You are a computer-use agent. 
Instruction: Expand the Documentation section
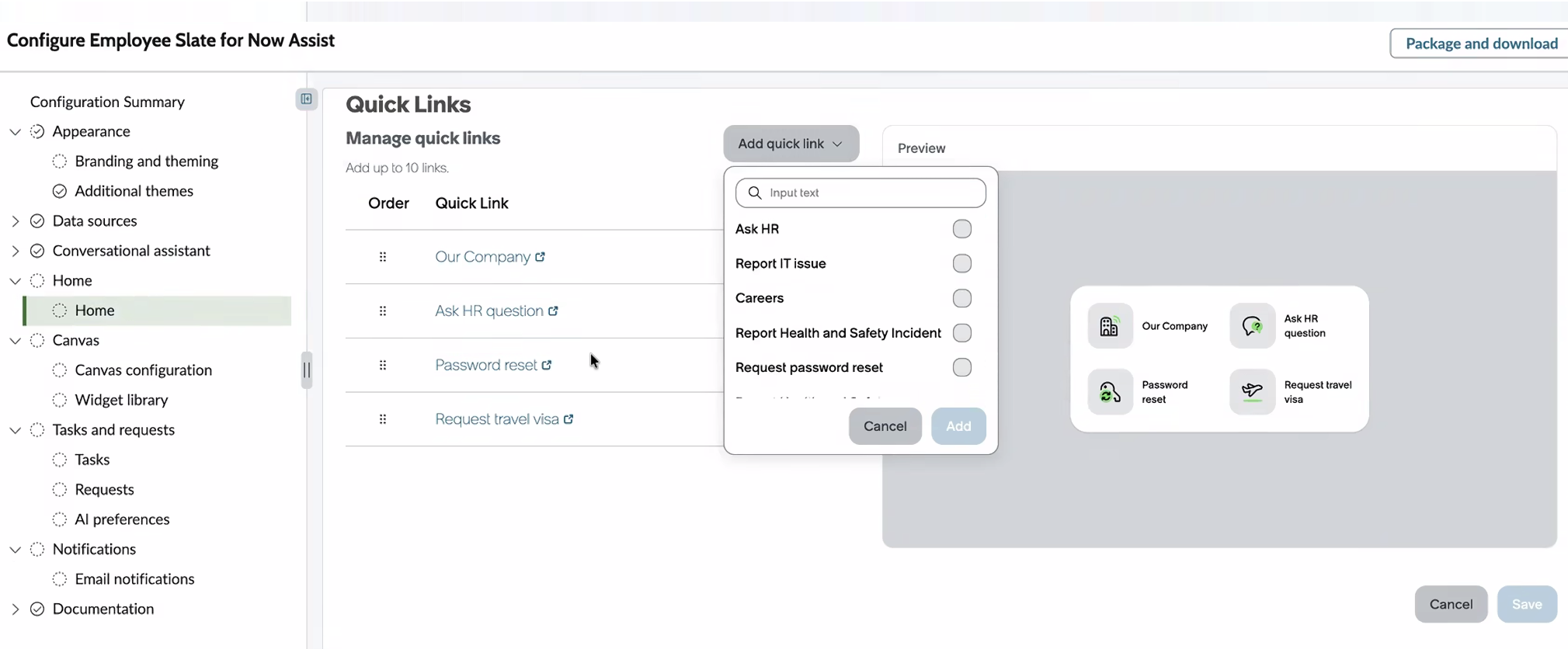coord(15,609)
